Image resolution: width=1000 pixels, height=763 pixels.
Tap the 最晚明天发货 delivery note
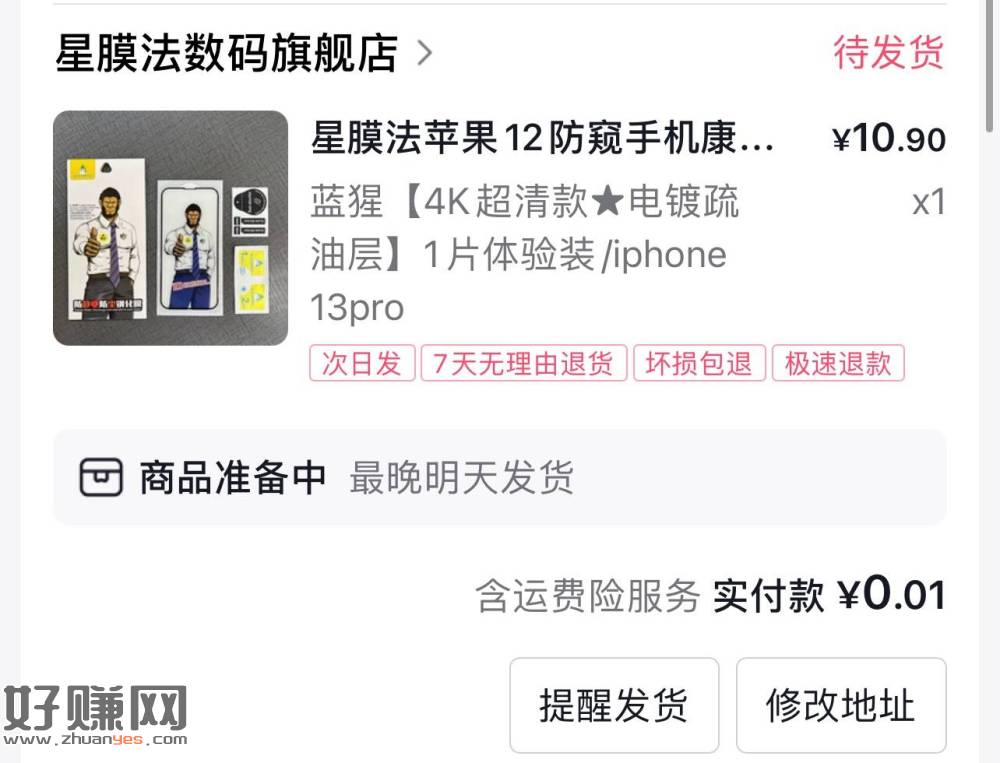462,477
